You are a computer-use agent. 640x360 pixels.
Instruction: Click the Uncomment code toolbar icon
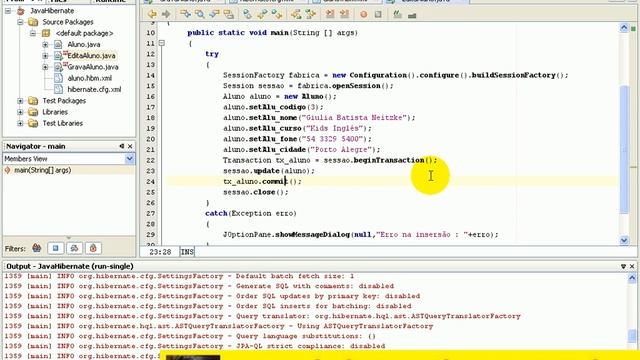(412, 15)
